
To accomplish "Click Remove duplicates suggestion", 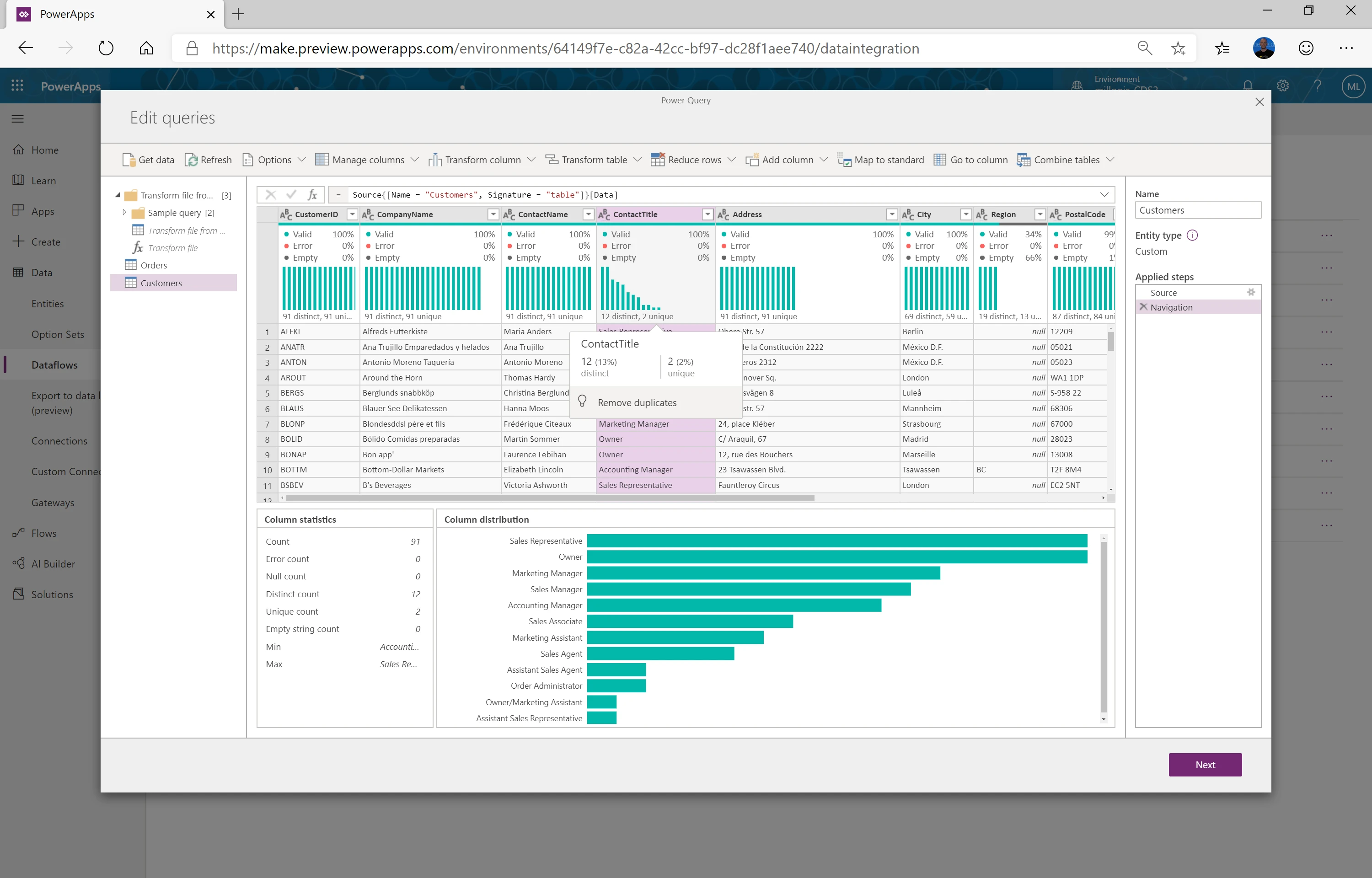I will click(x=637, y=402).
